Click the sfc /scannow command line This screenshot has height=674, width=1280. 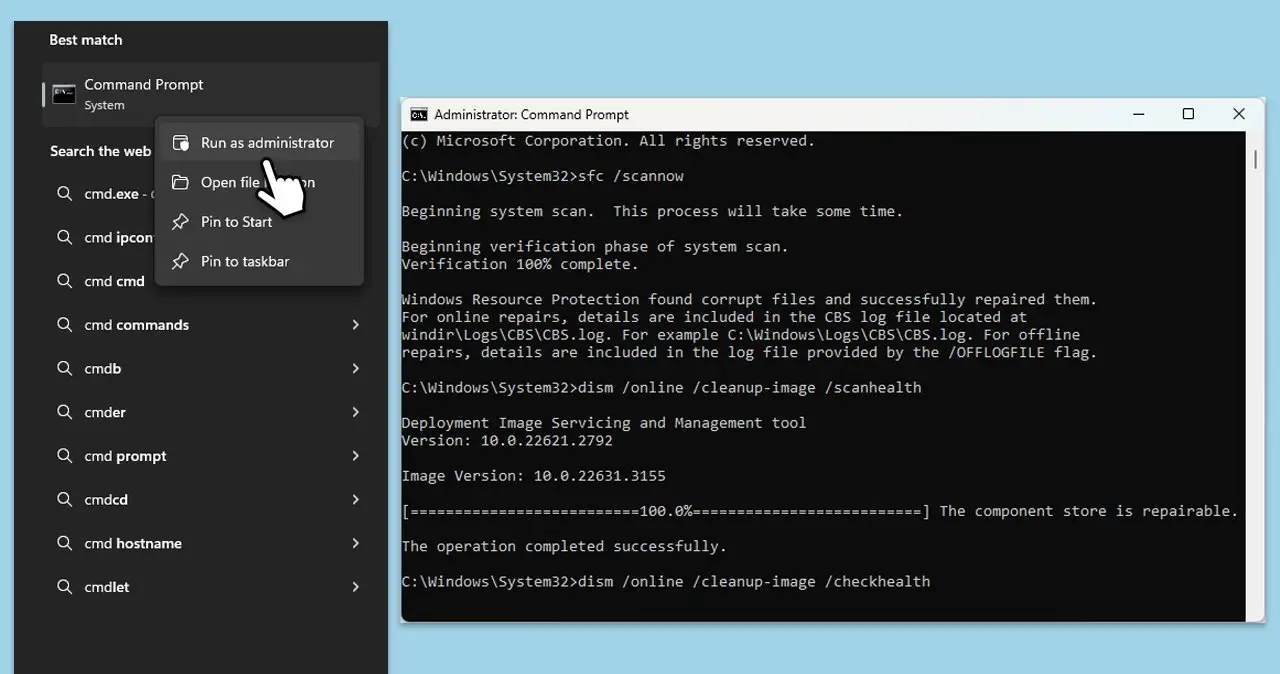click(543, 176)
